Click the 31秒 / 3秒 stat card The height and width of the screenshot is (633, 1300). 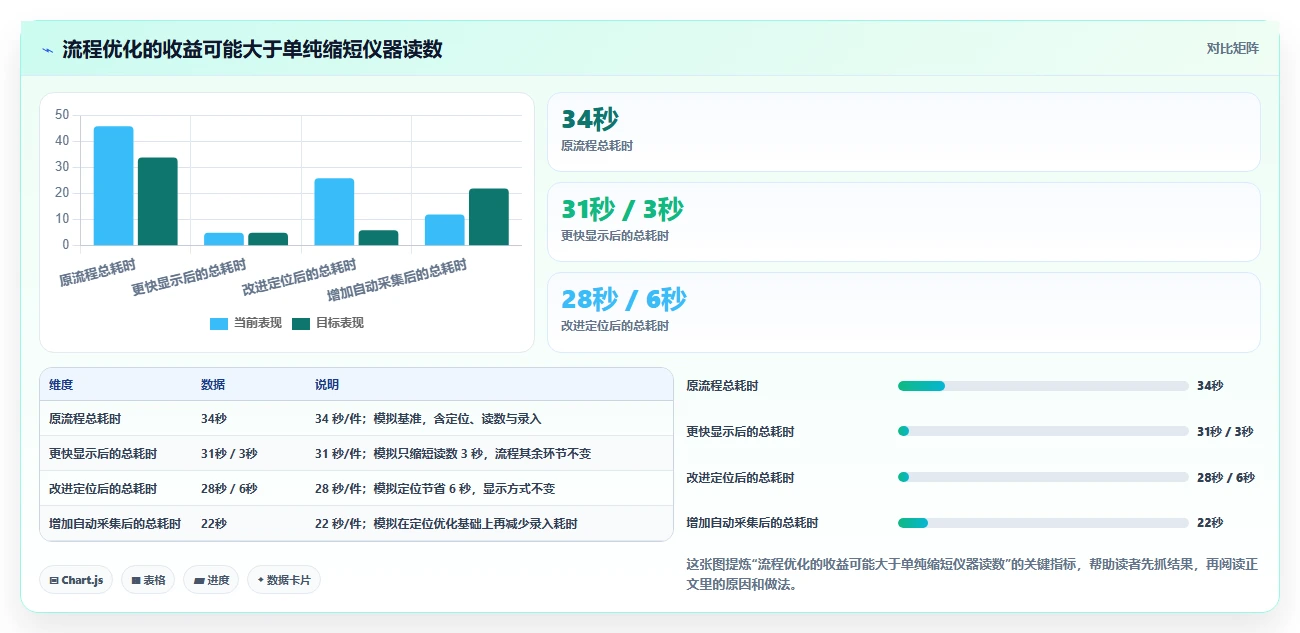click(903, 222)
